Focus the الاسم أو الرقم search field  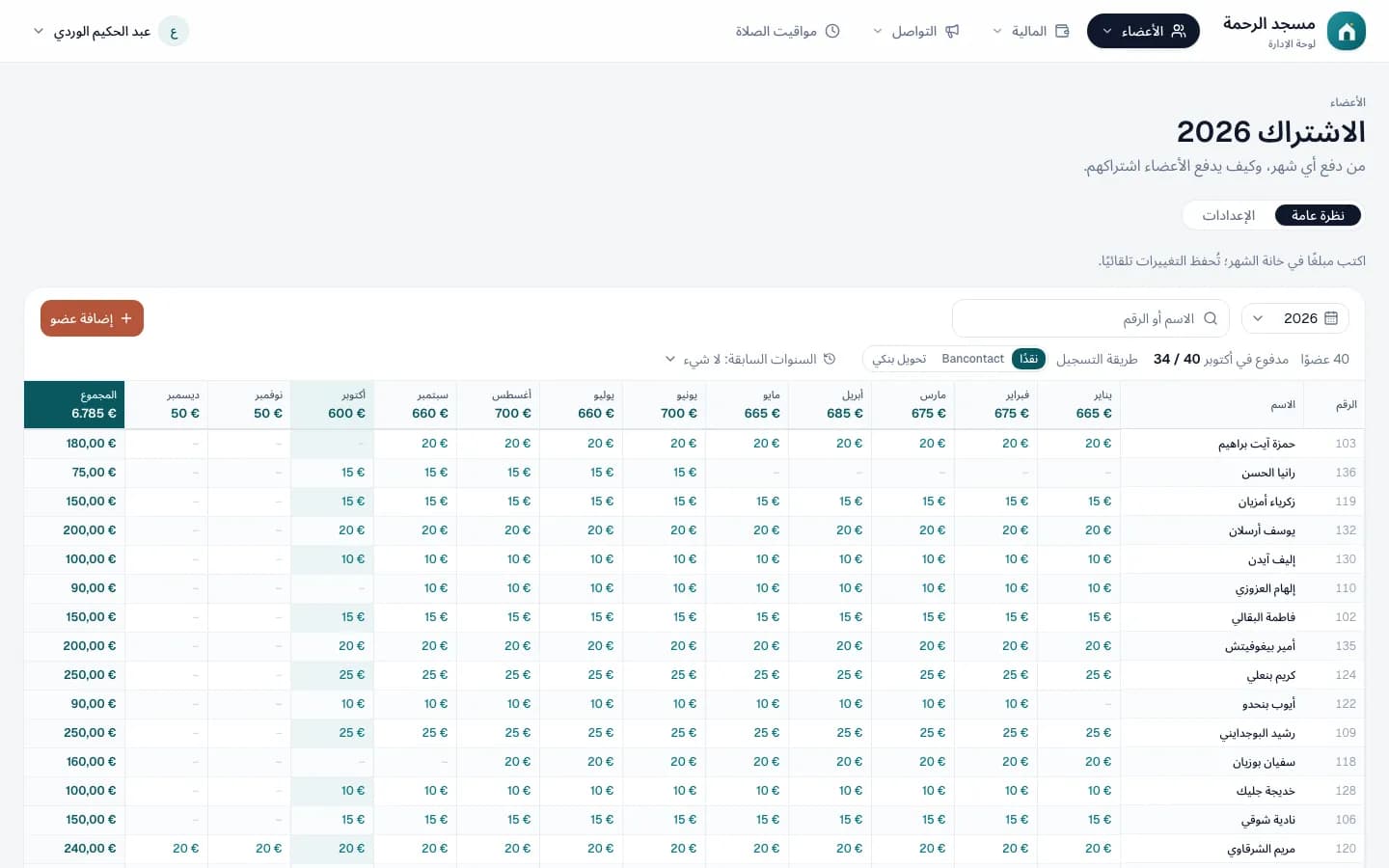pyautogui.click(x=1090, y=318)
